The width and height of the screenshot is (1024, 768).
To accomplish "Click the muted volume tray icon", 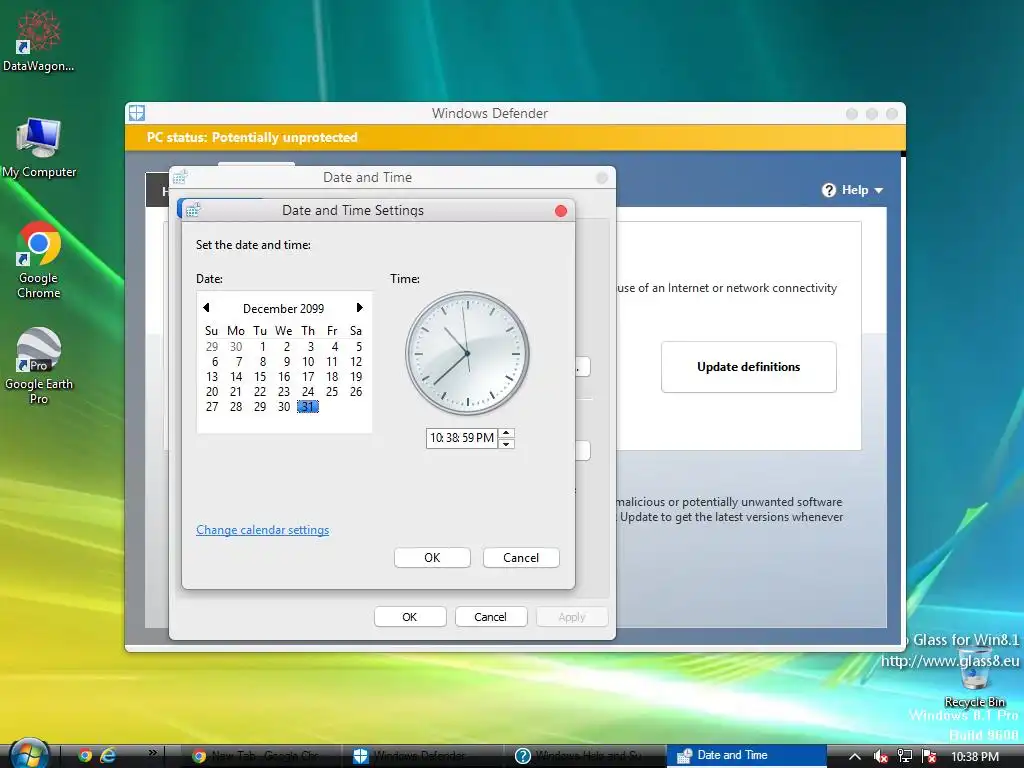I will [x=880, y=756].
